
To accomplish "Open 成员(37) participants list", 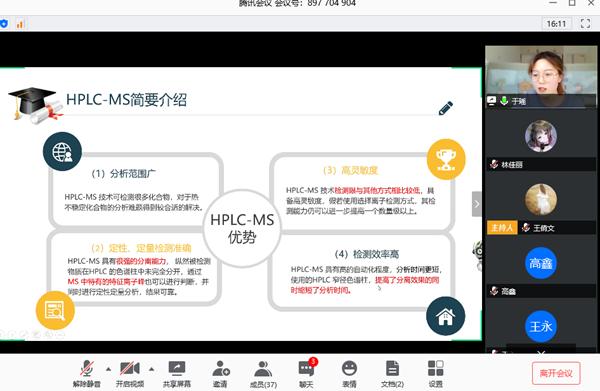I will pyautogui.click(x=263, y=373).
